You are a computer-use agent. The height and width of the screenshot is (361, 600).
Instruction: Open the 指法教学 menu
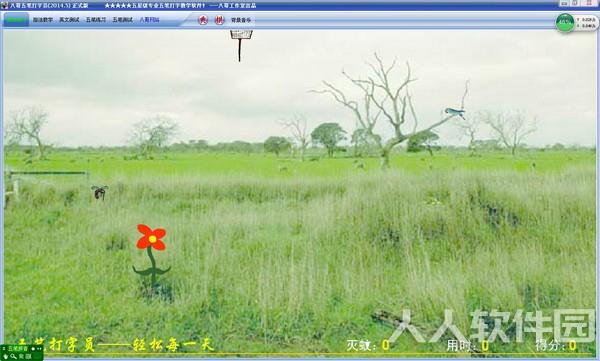[x=42, y=20]
